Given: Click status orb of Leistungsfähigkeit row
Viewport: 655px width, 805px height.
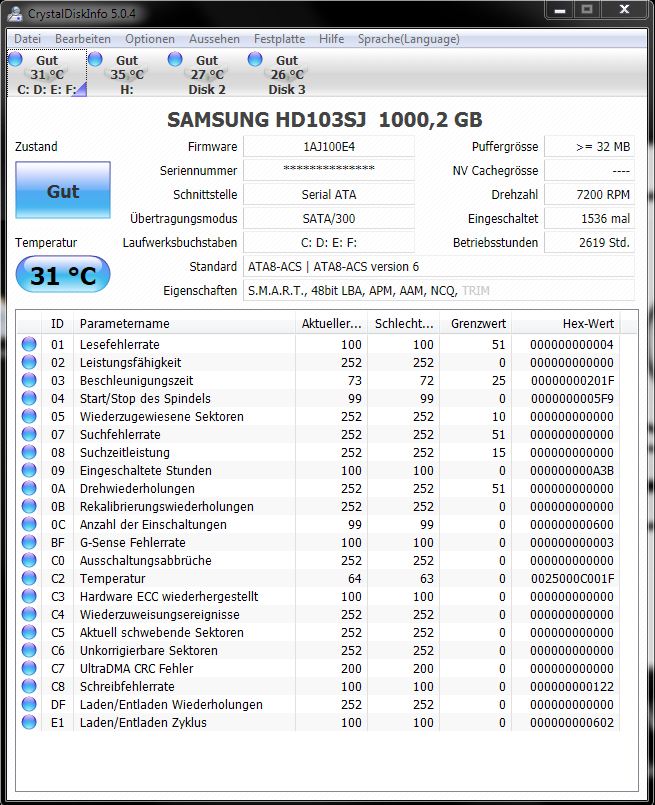Looking at the screenshot, I should point(29,362).
